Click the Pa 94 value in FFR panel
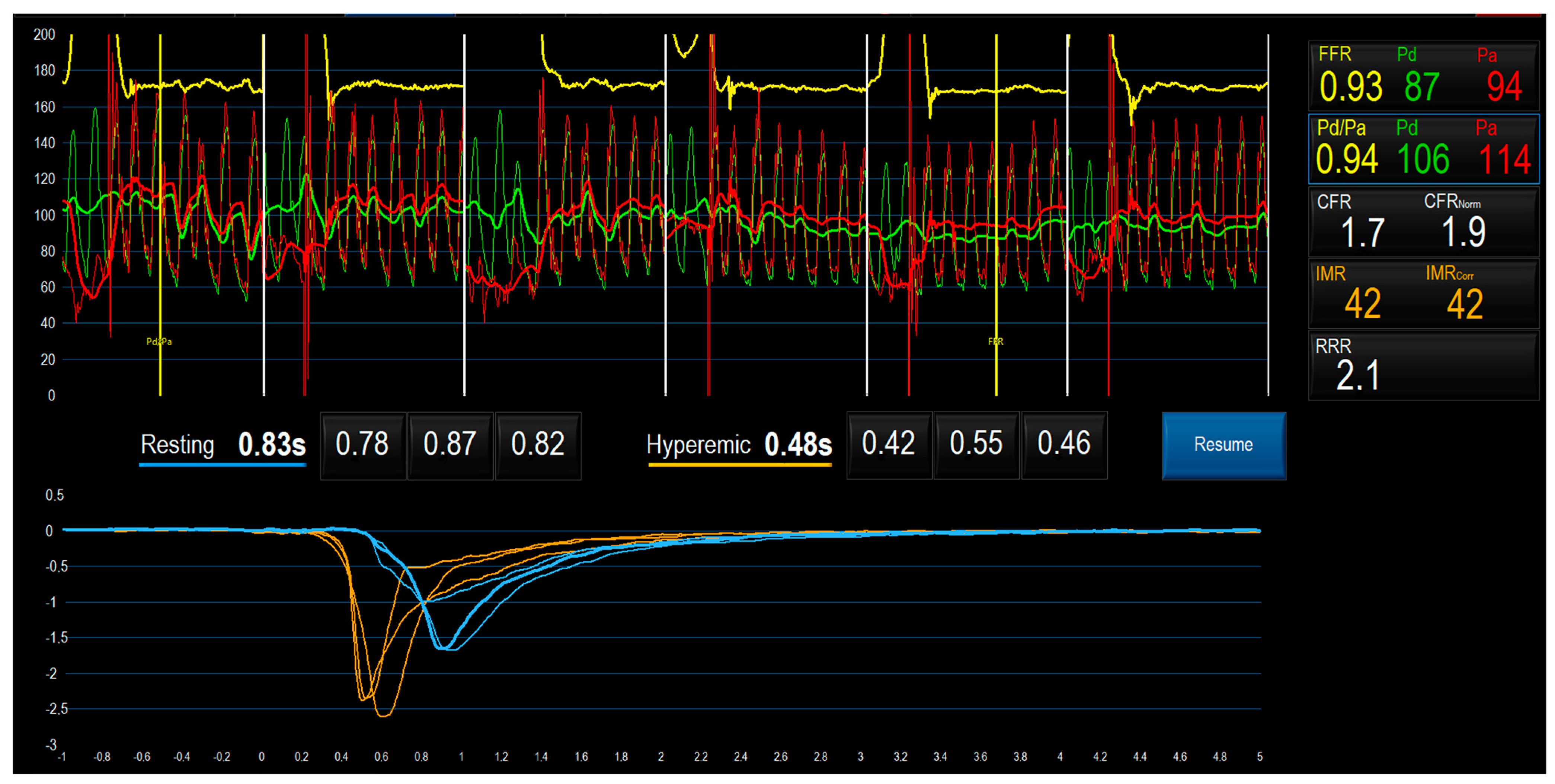 (1504, 87)
